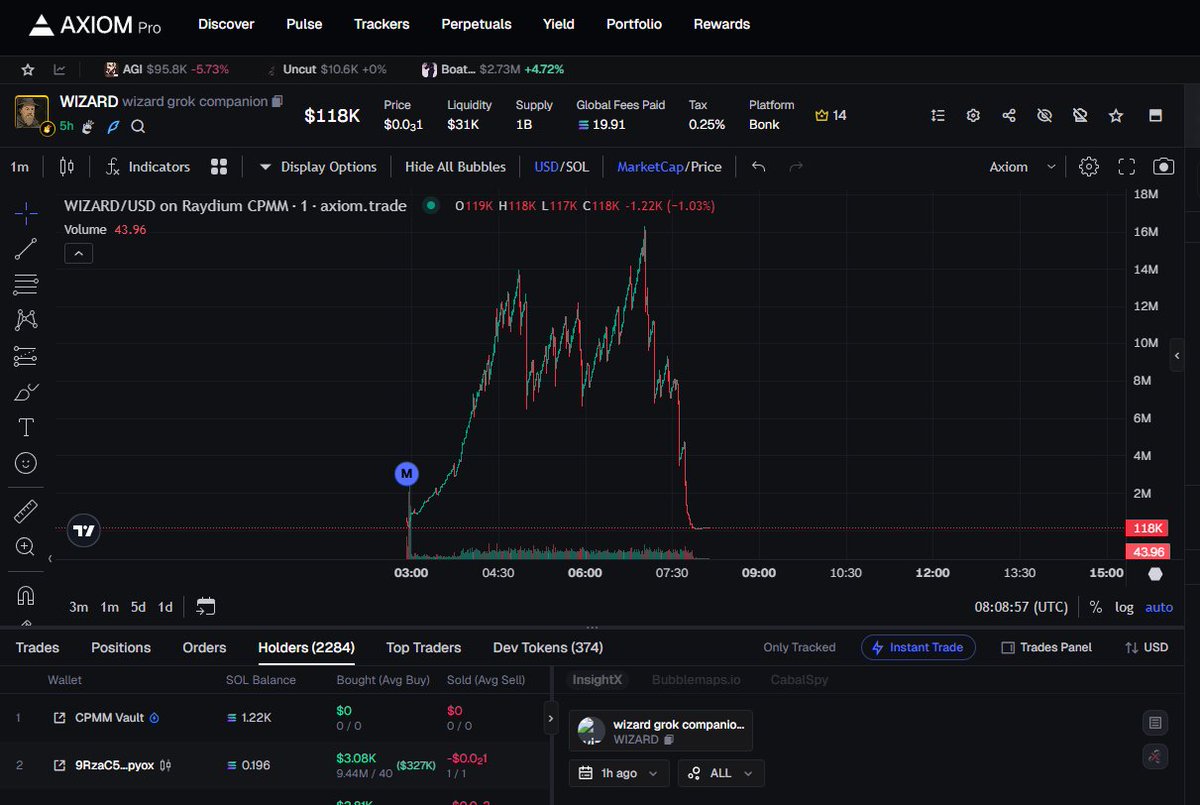Image resolution: width=1200 pixels, height=805 pixels.
Task: Select the crosshair cursor tool
Action: [x=26, y=211]
